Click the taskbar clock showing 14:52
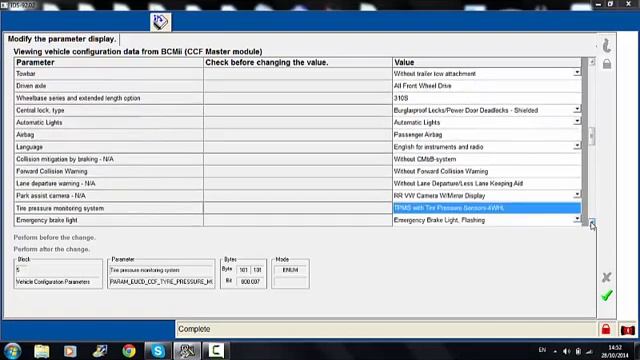Screen dimensions: 640x360 point(615,351)
